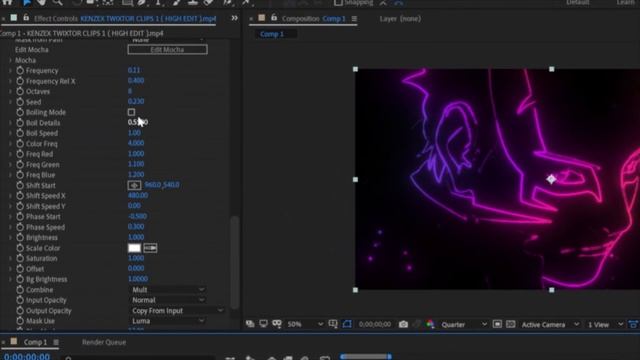Toggle the Snapping checkbox in toolbar
The image size is (640, 360).
338,2
